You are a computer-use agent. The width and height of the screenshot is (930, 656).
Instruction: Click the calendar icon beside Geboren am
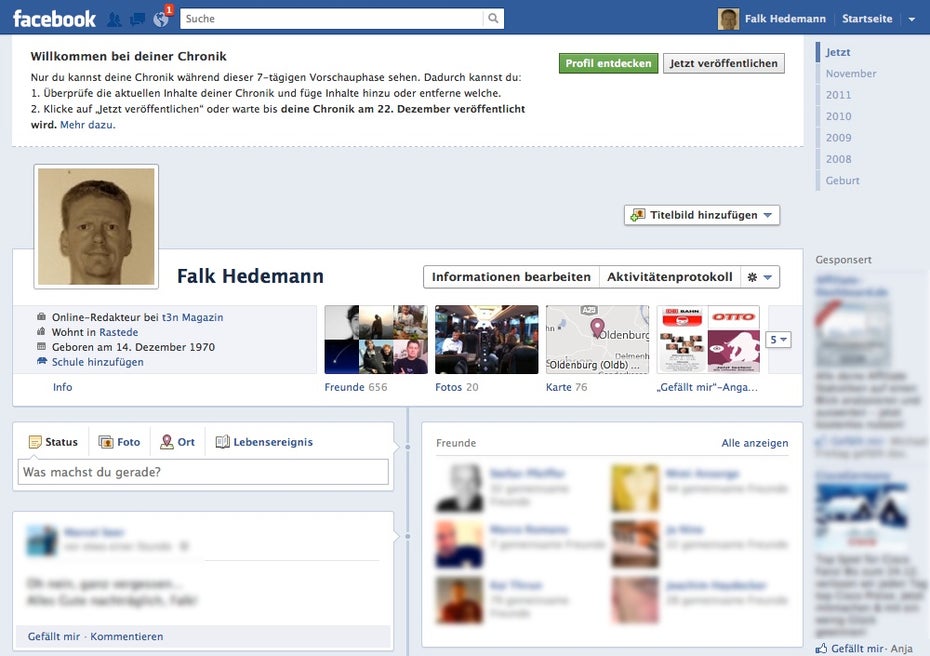pyautogui.click(x=41, y=346)
